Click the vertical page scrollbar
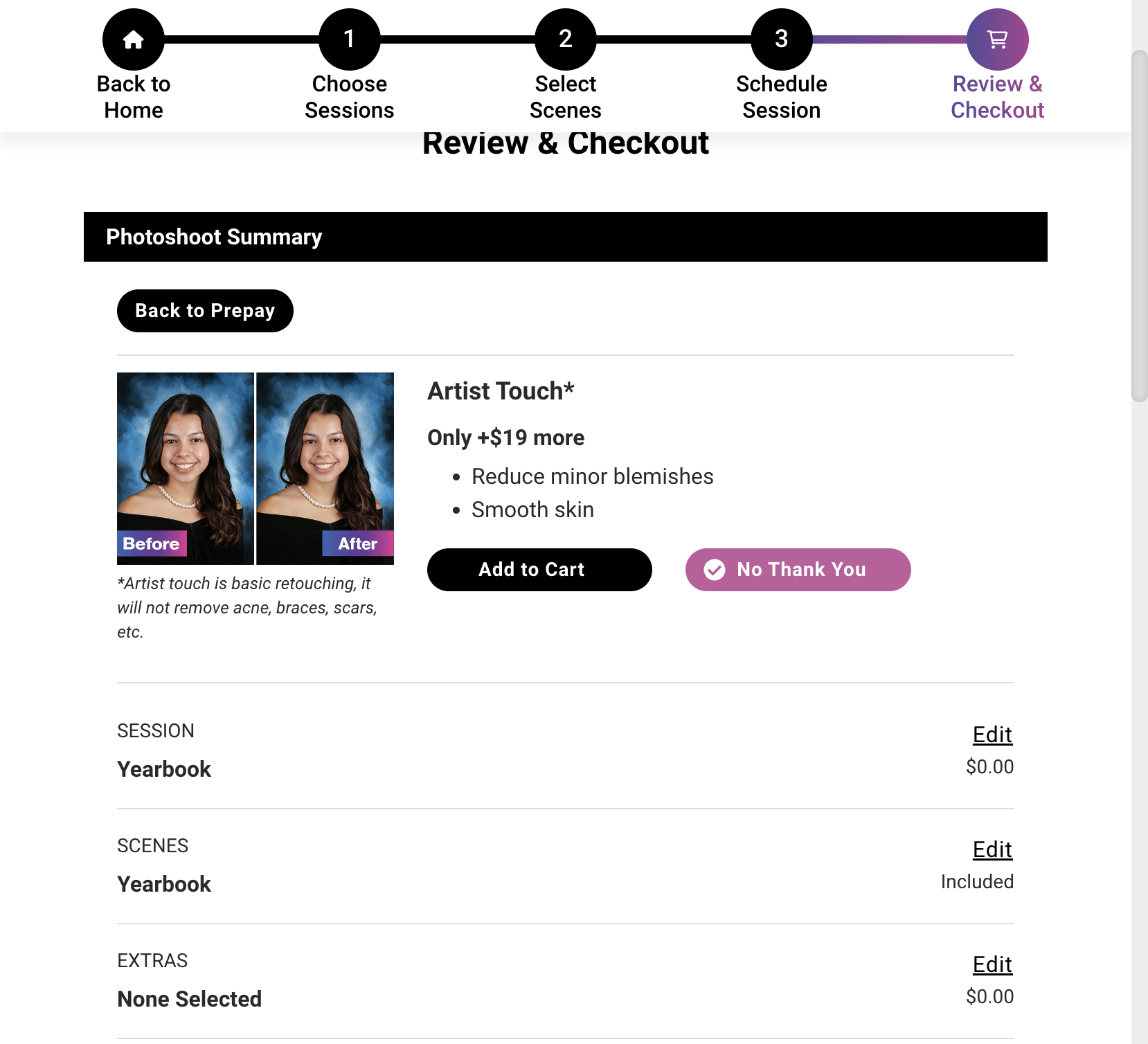The height and width of the screenshot is (1044, 1148). (x=1140, y=226)
